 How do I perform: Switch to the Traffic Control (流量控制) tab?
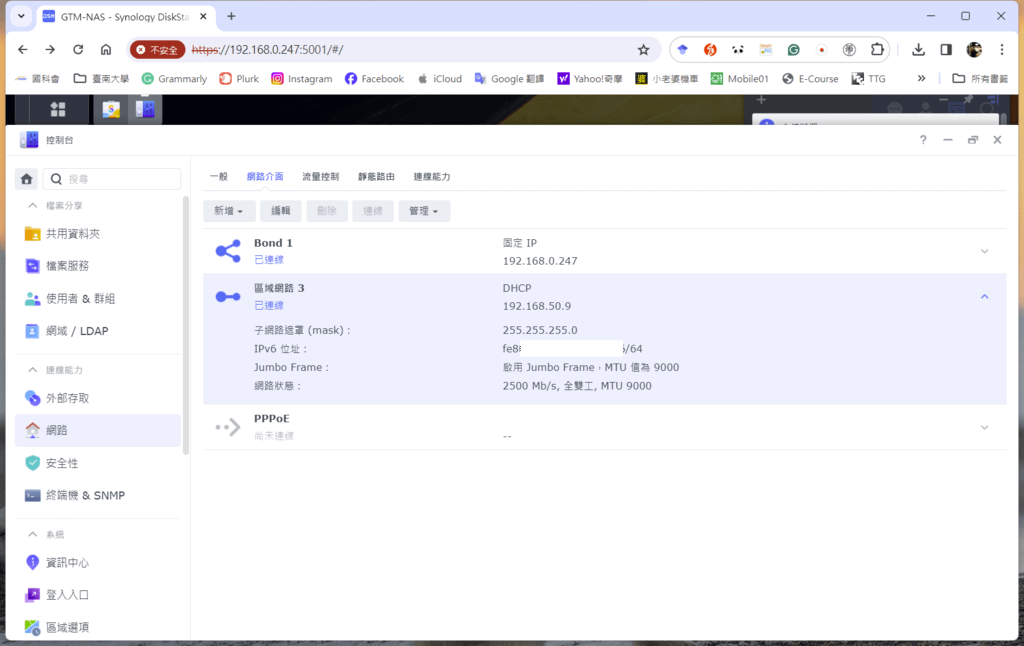pos(321,176)
